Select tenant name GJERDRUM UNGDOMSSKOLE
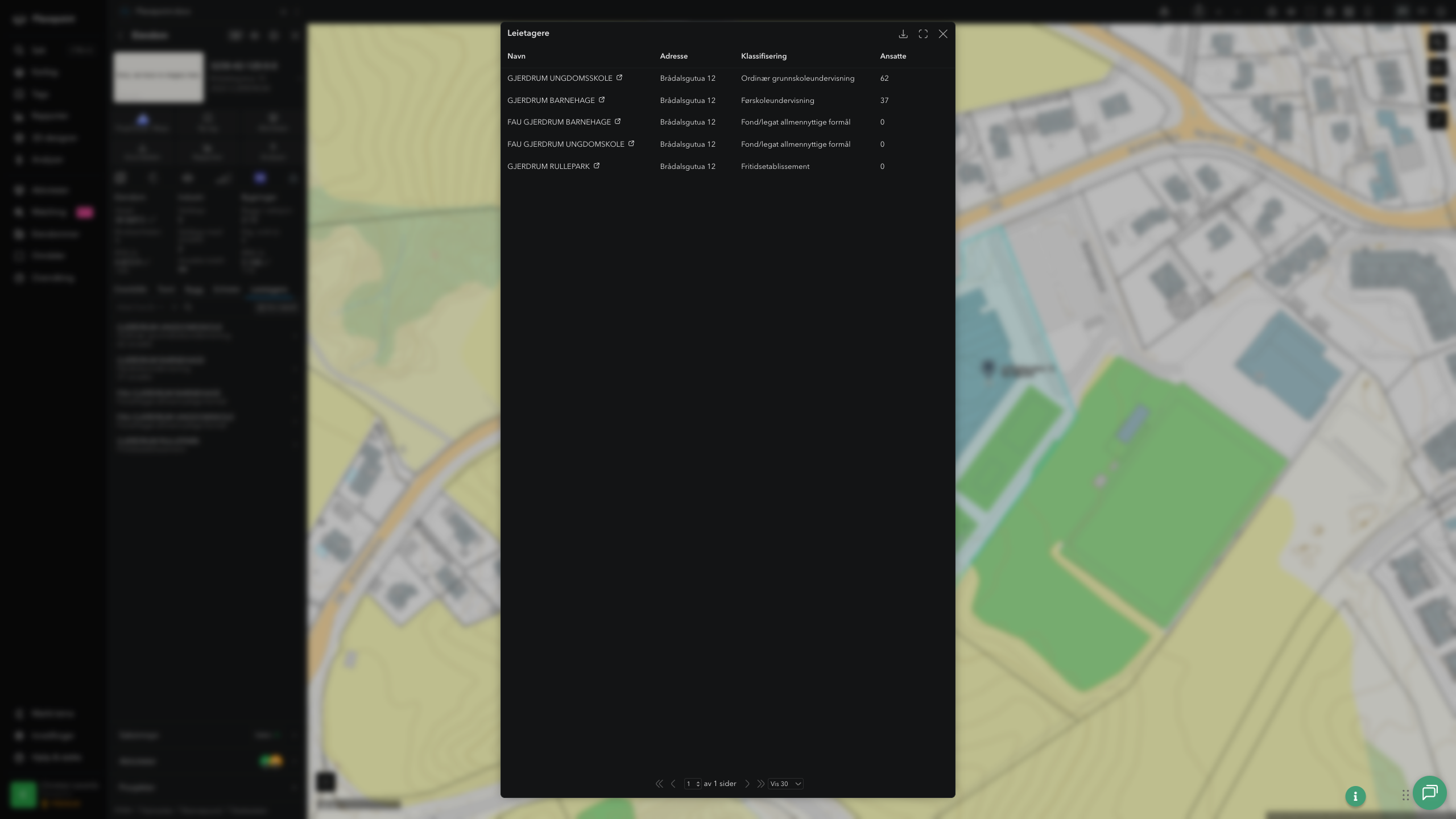 click(x=560, y=78)
